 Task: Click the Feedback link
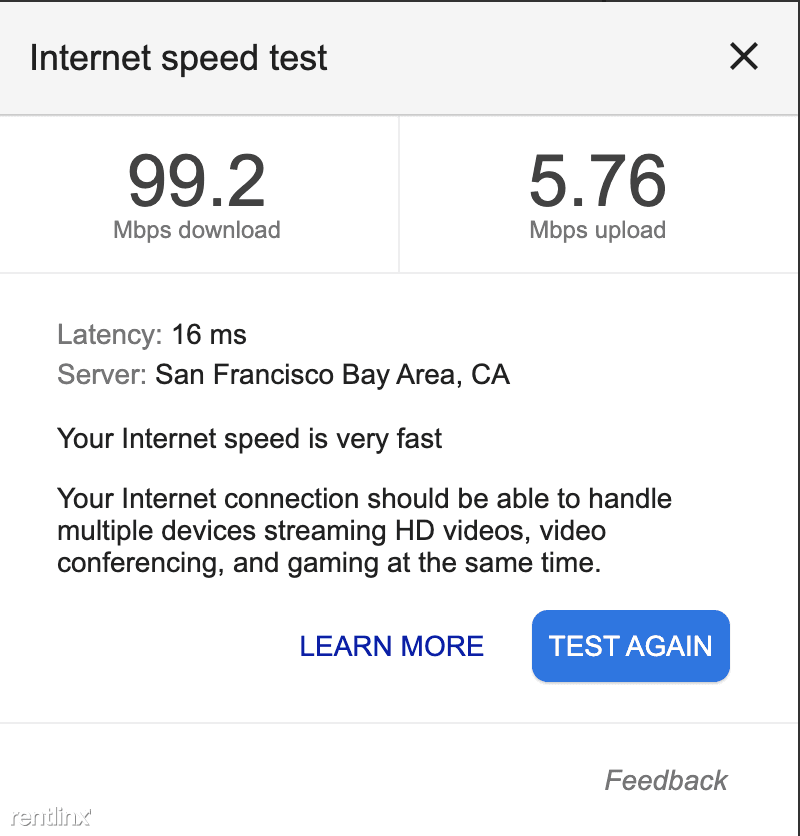(x=666, y=780)
